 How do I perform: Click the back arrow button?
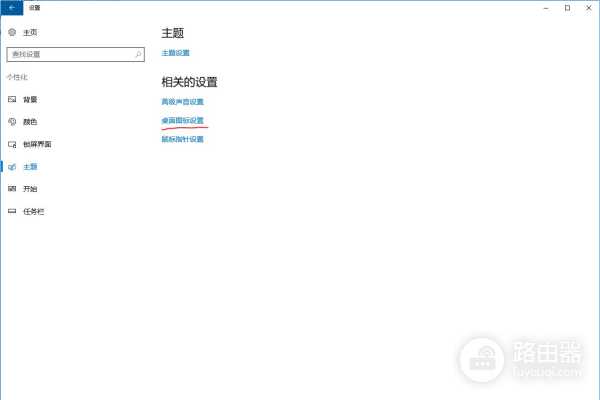(12, 8)
